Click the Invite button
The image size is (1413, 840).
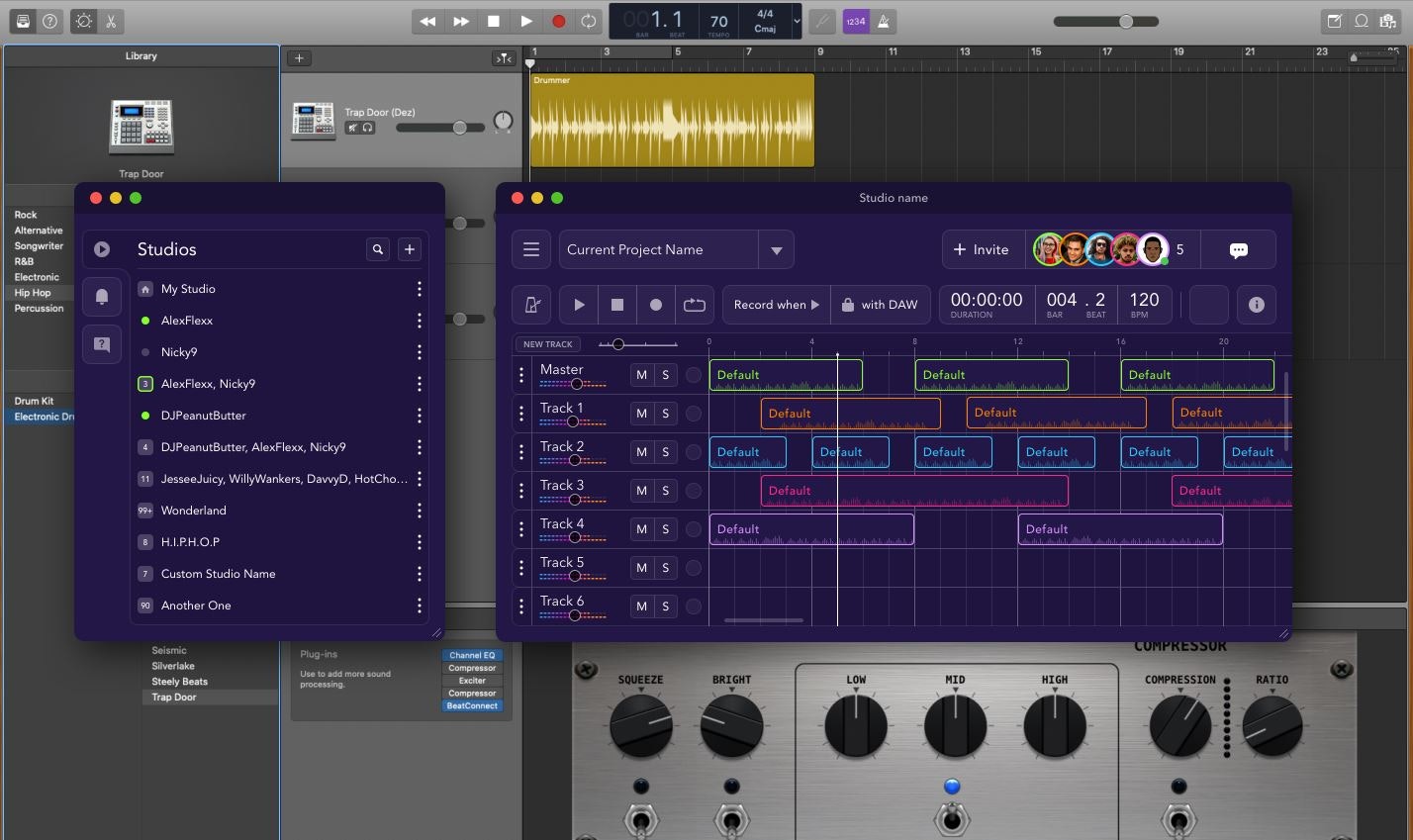(981, 250)
